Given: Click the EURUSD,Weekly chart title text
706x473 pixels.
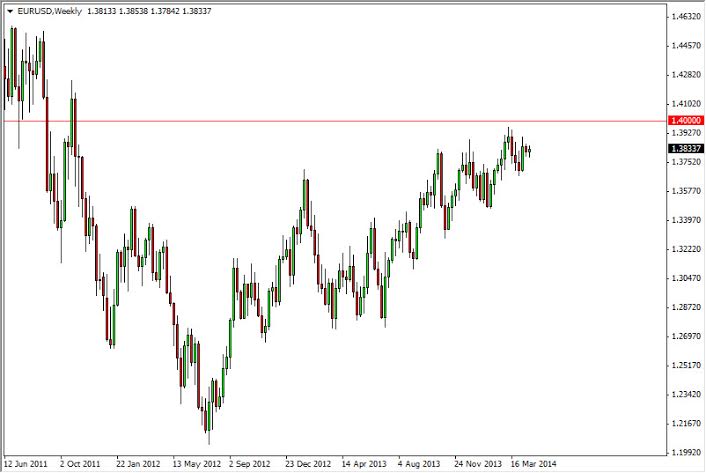Looking at the screenshot, I should click(50, 11).
